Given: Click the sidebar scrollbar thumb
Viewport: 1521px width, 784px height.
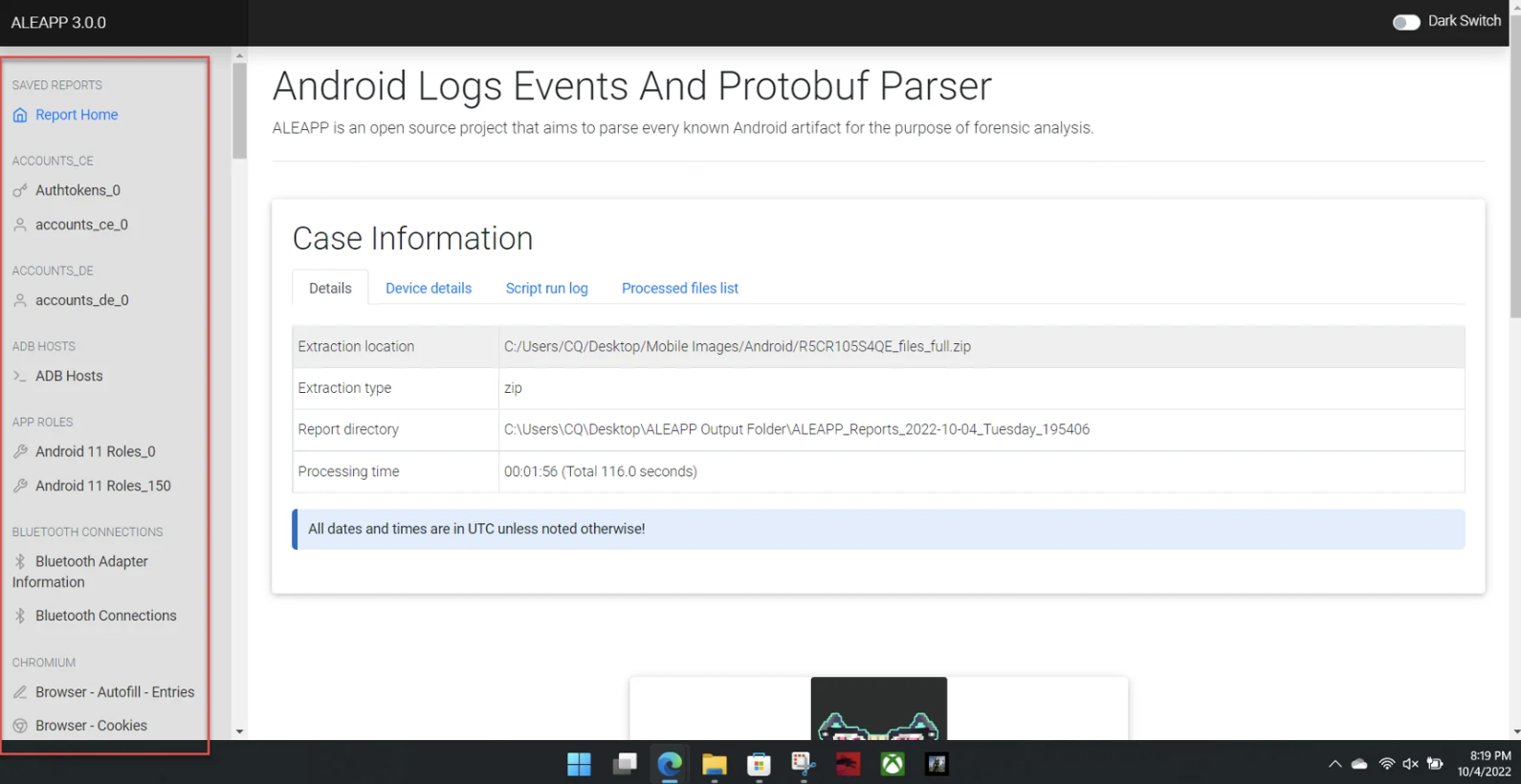Looking at the screenshot, I should click(239, 111).
